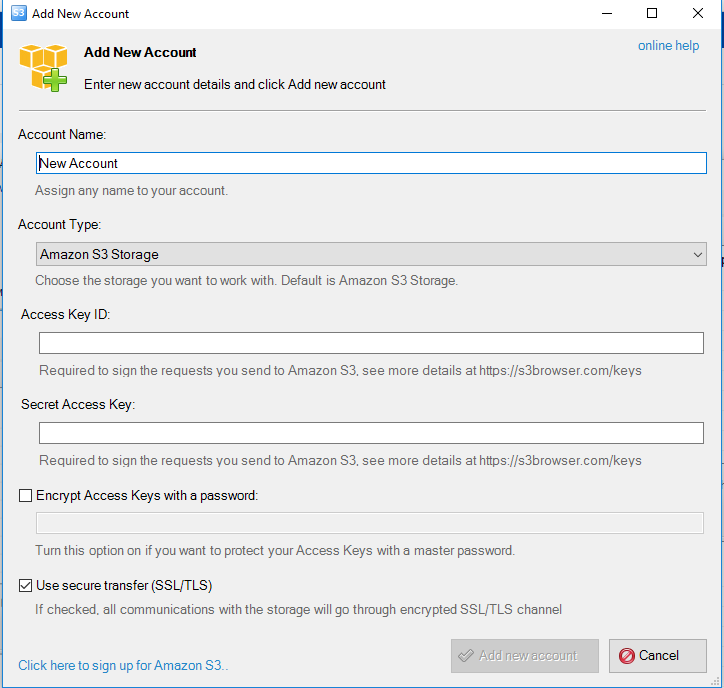Image resolution: width=724 pixels, height=688 pixels.
Task: Click the 'Turn this option on' hint text
Action: click(275, 550)
